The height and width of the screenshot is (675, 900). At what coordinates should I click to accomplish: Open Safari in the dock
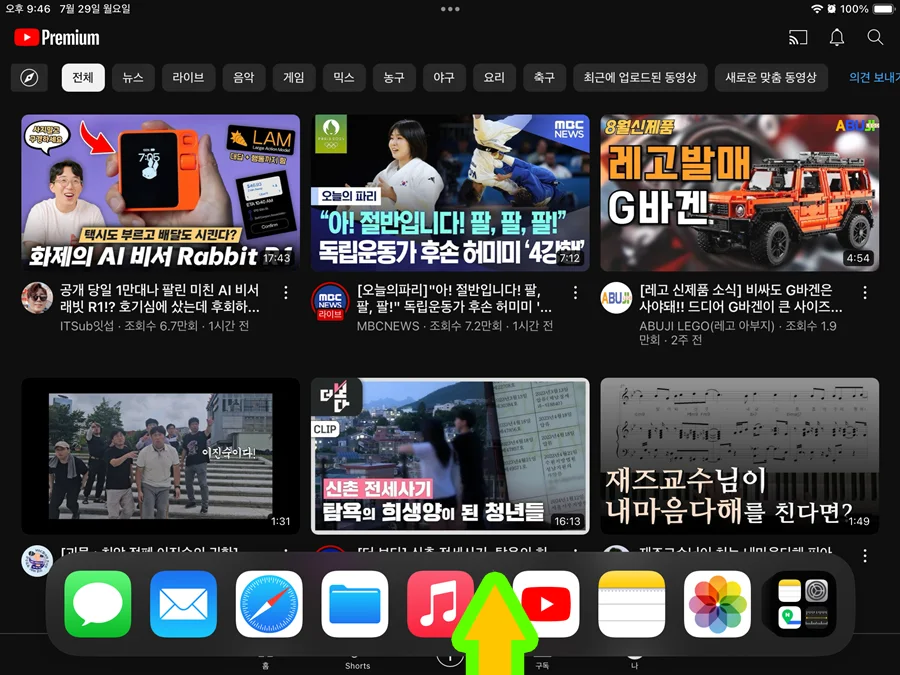click(269, 604)
